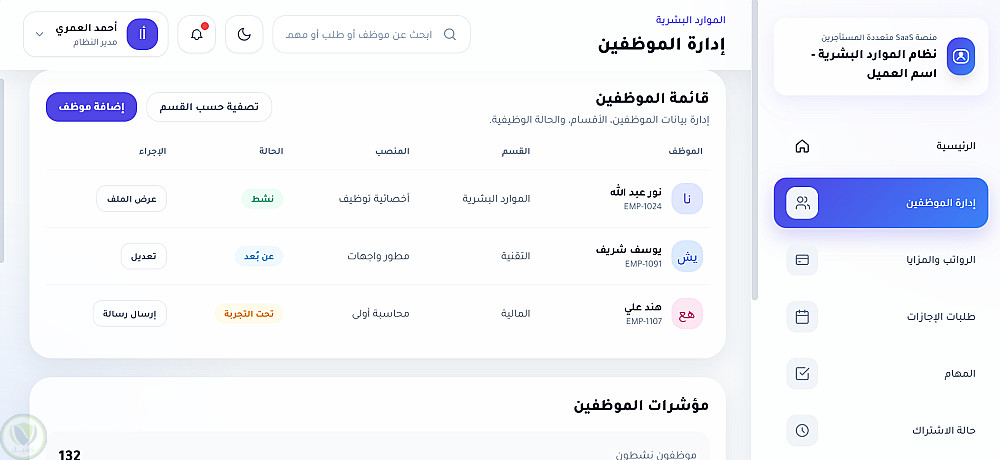Click the employees icon in the sidebar
Viewport: 1000px width, 460px height.
point(802,203)
